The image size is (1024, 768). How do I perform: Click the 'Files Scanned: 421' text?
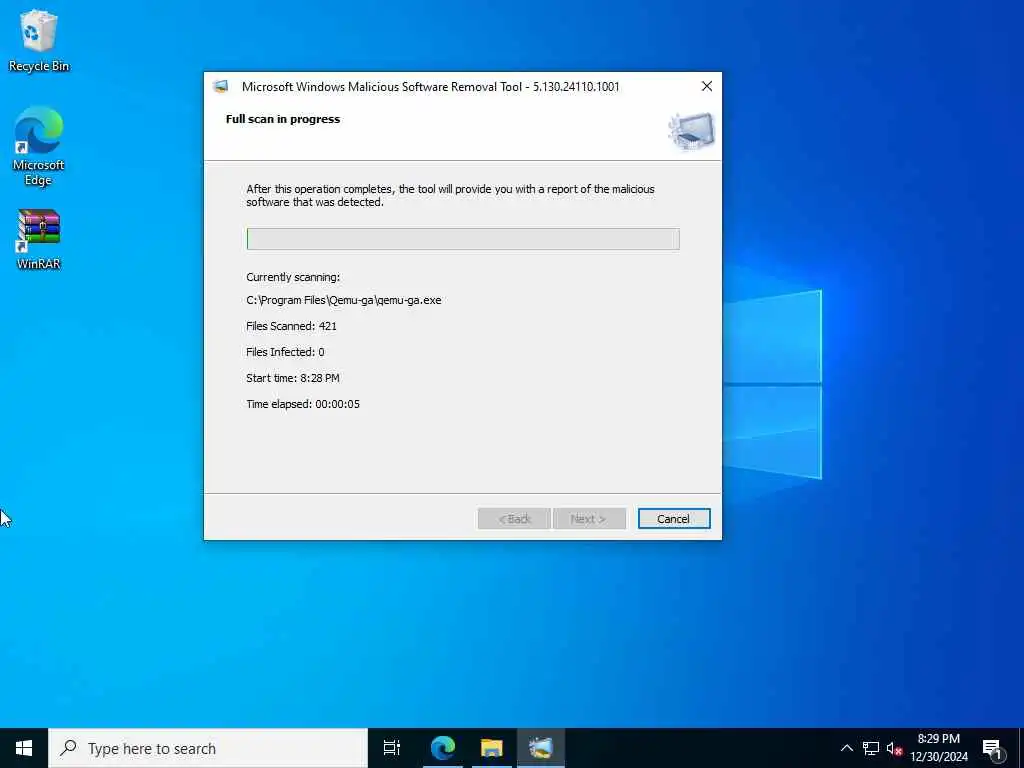pos(291,326)
